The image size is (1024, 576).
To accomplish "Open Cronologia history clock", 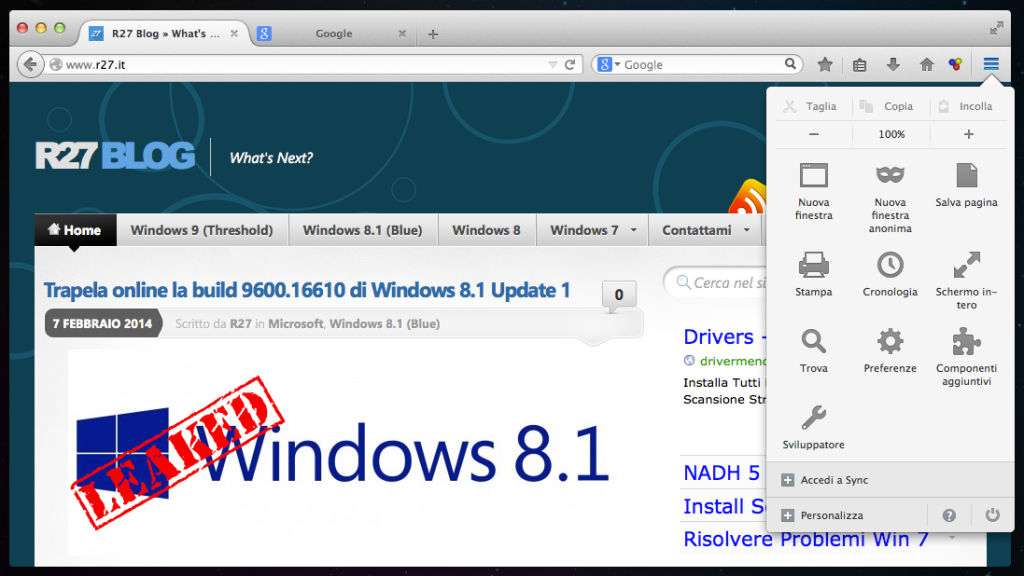I will 889,274.
